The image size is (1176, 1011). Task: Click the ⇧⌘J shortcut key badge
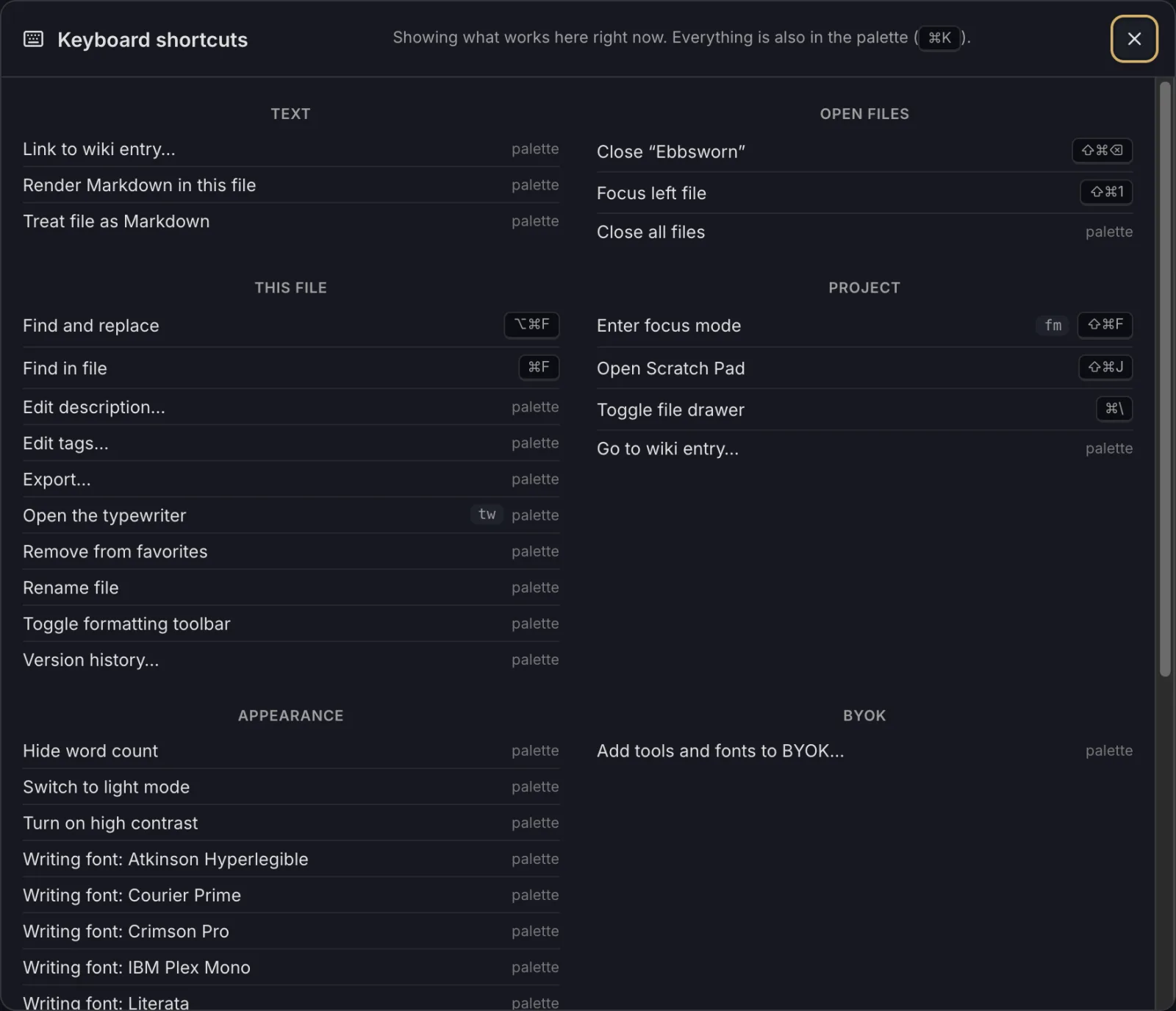1105,368
